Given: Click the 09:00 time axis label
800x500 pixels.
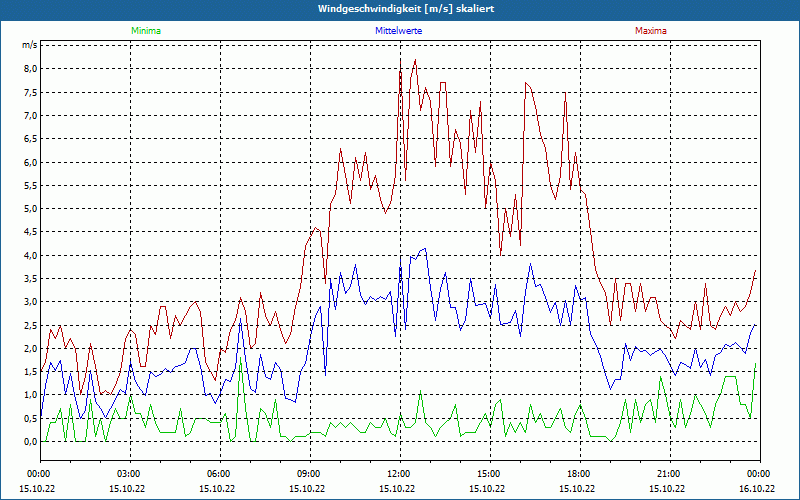Looking at the screenshot, I should click(x=309, y=474).
